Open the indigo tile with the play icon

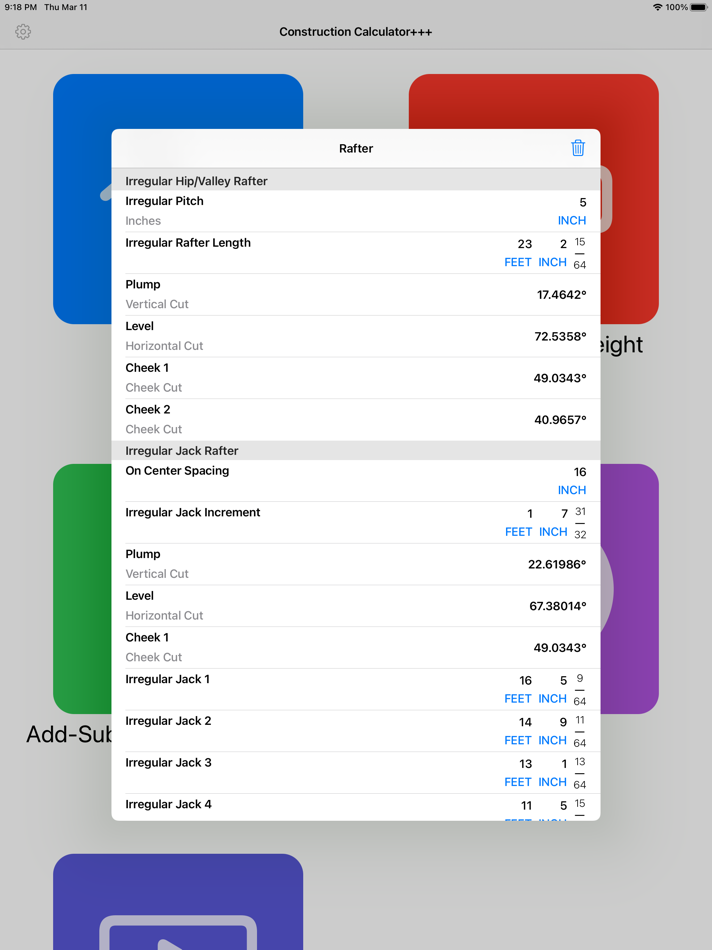(178, 902)
